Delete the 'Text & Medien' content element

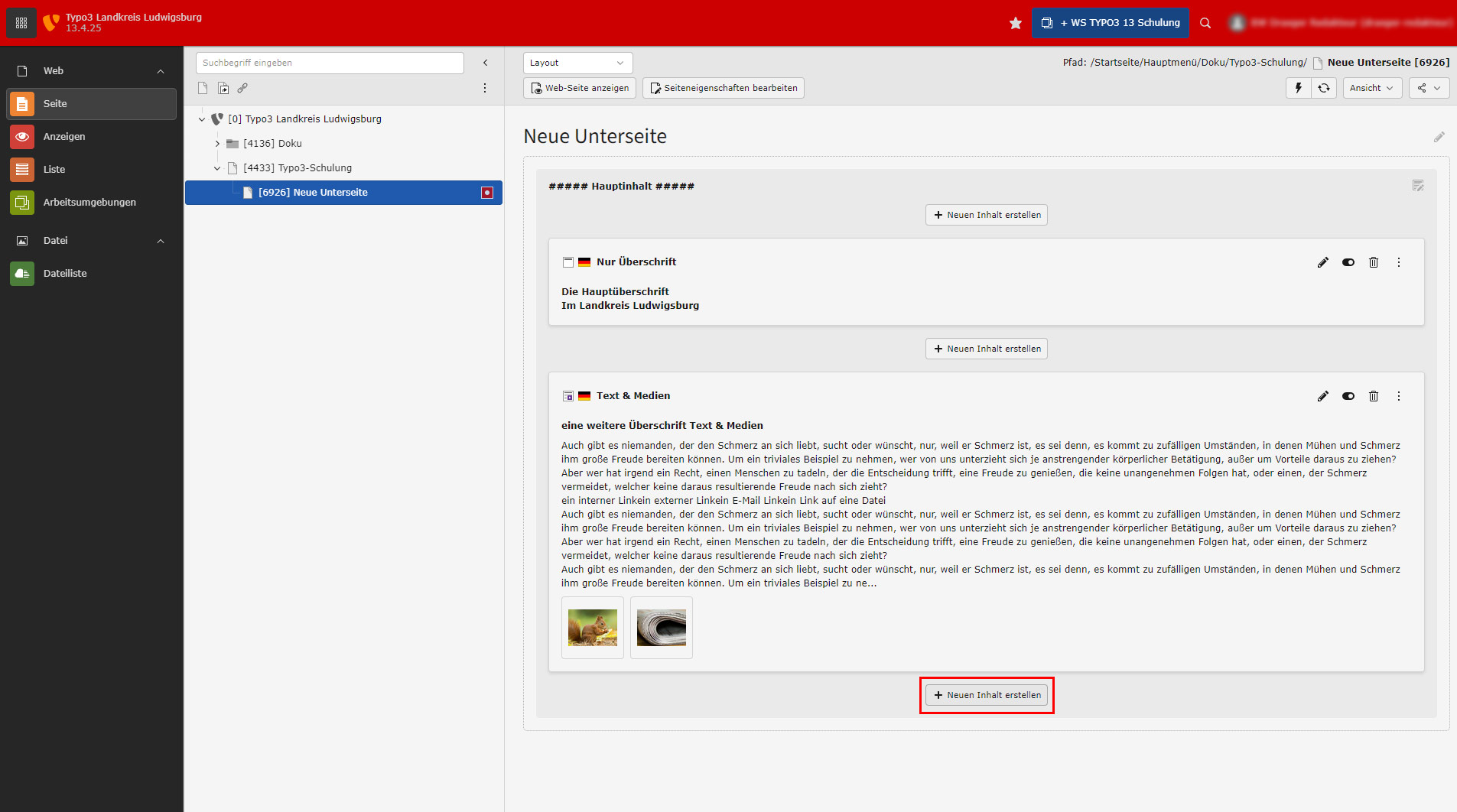(1373, 396)
